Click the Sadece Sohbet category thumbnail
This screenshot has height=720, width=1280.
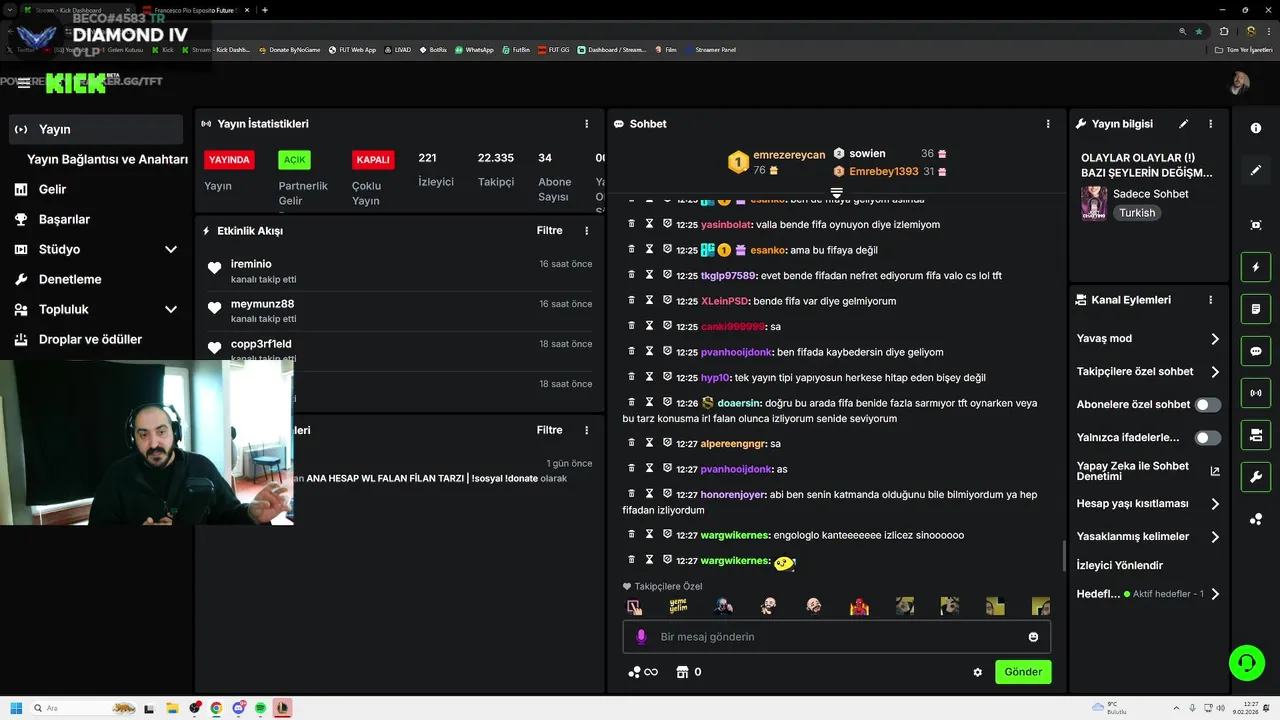coord(1094,203)
